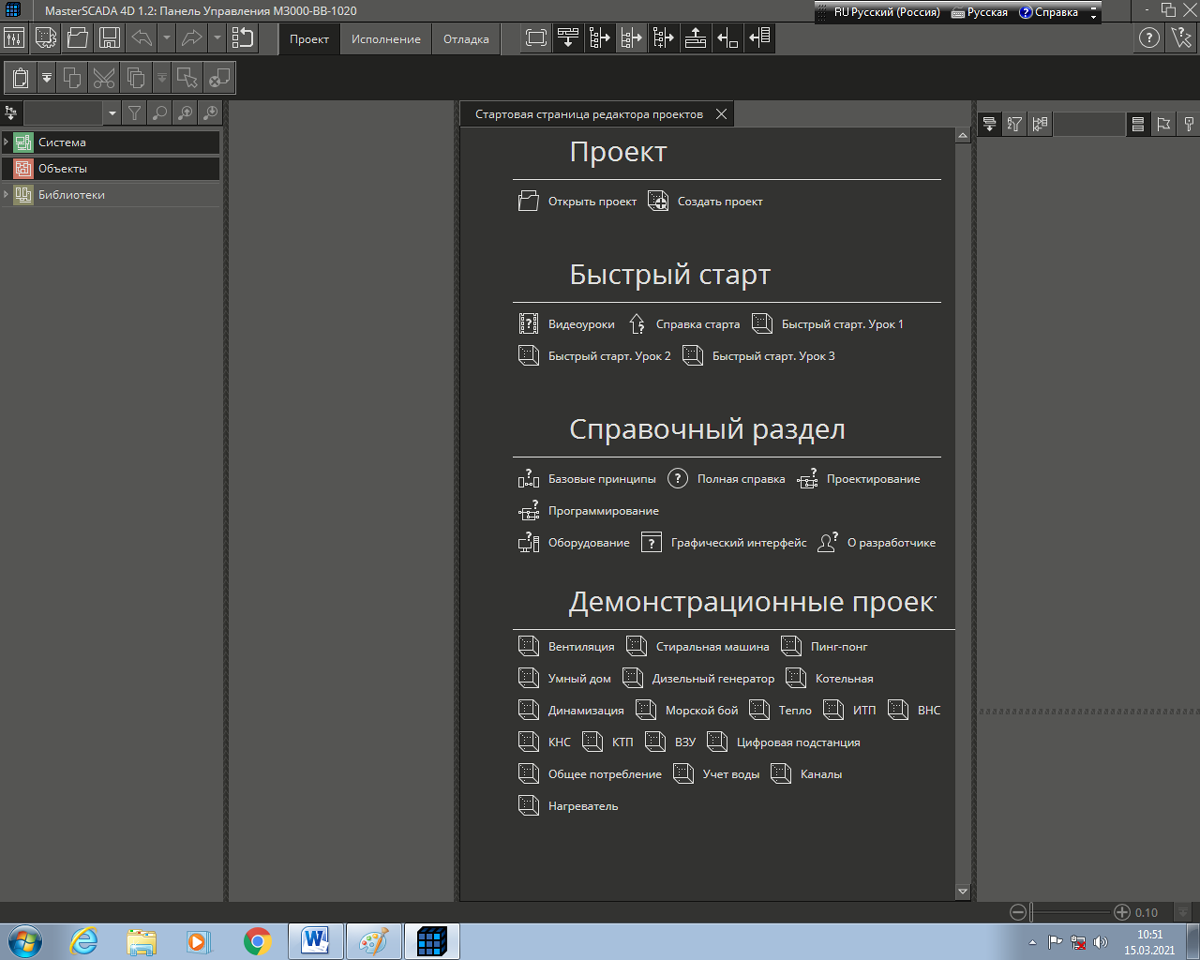Click the key icon in the right panel
Viewport: 1200px width, 960px height.
[x=1189, y=124]
